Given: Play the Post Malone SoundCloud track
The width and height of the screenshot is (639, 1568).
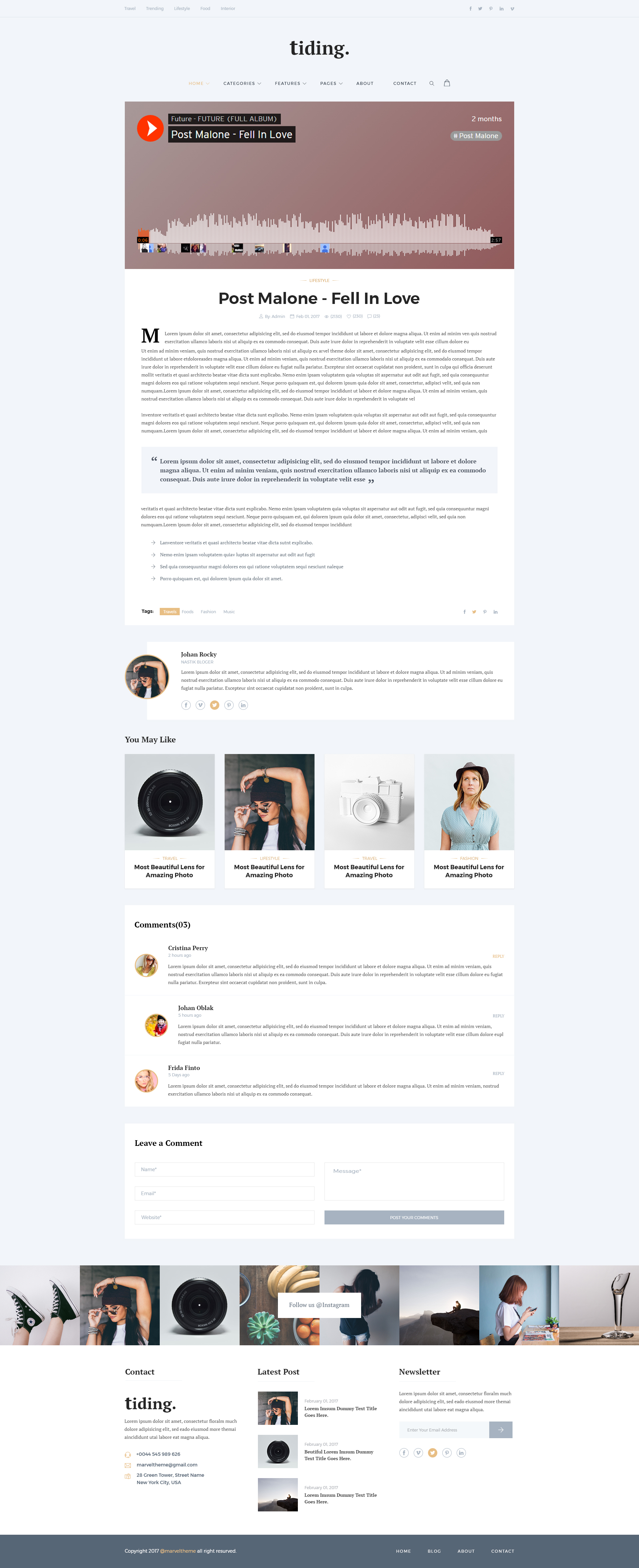Looking at the screenshot, I should pyautogui.click(x=150, y=129).
